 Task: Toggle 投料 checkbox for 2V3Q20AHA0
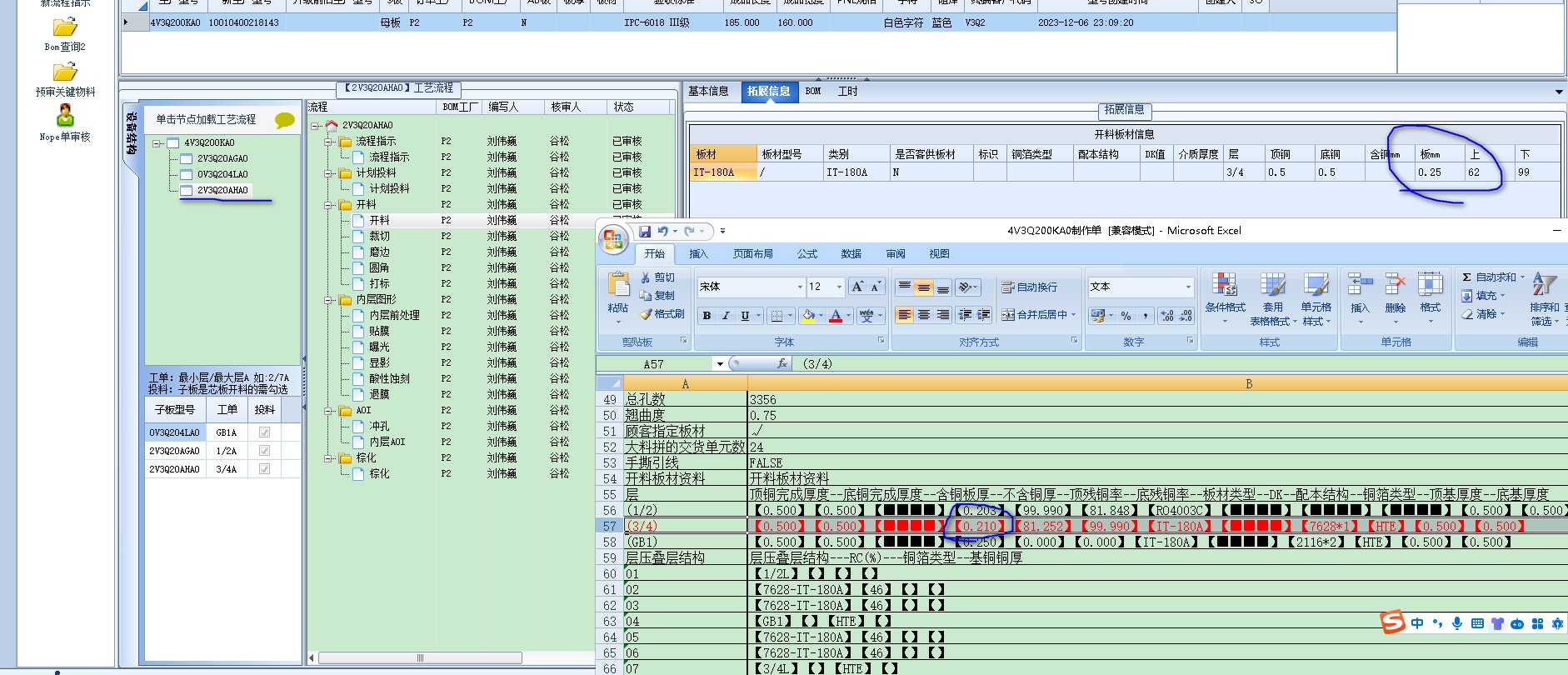pos(264,469)
